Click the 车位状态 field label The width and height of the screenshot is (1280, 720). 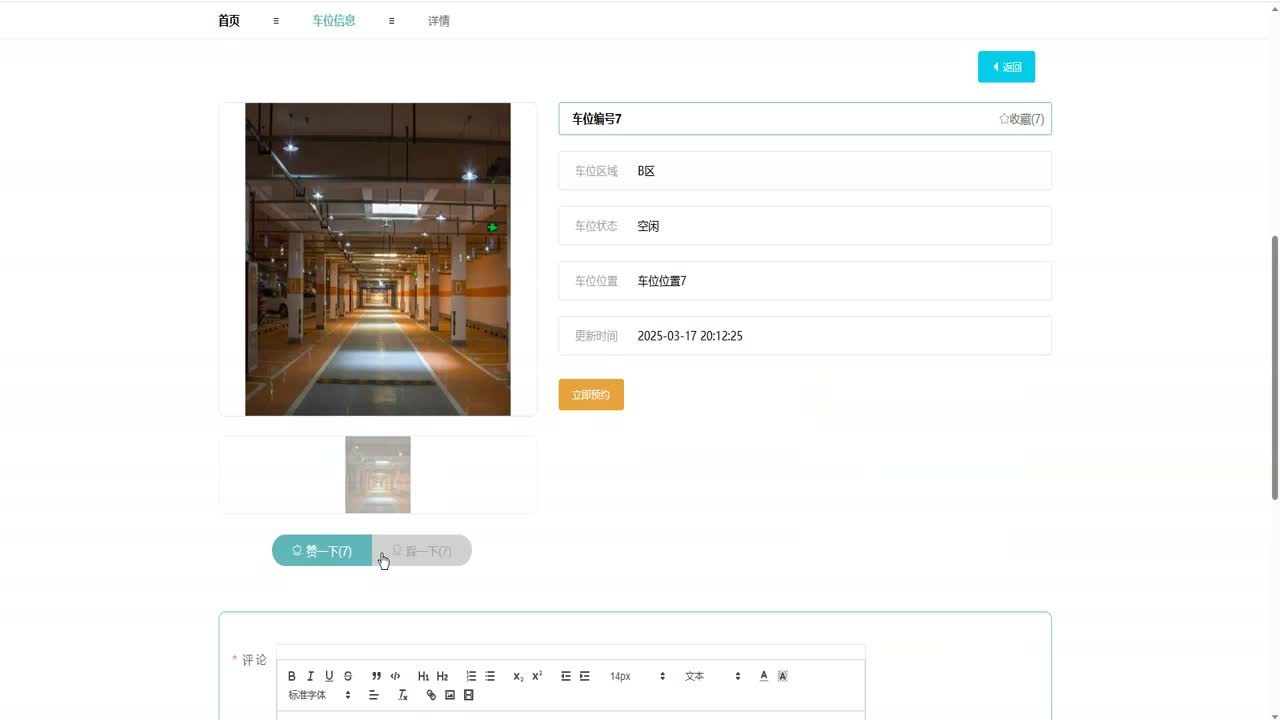click(x=596, y=226)
